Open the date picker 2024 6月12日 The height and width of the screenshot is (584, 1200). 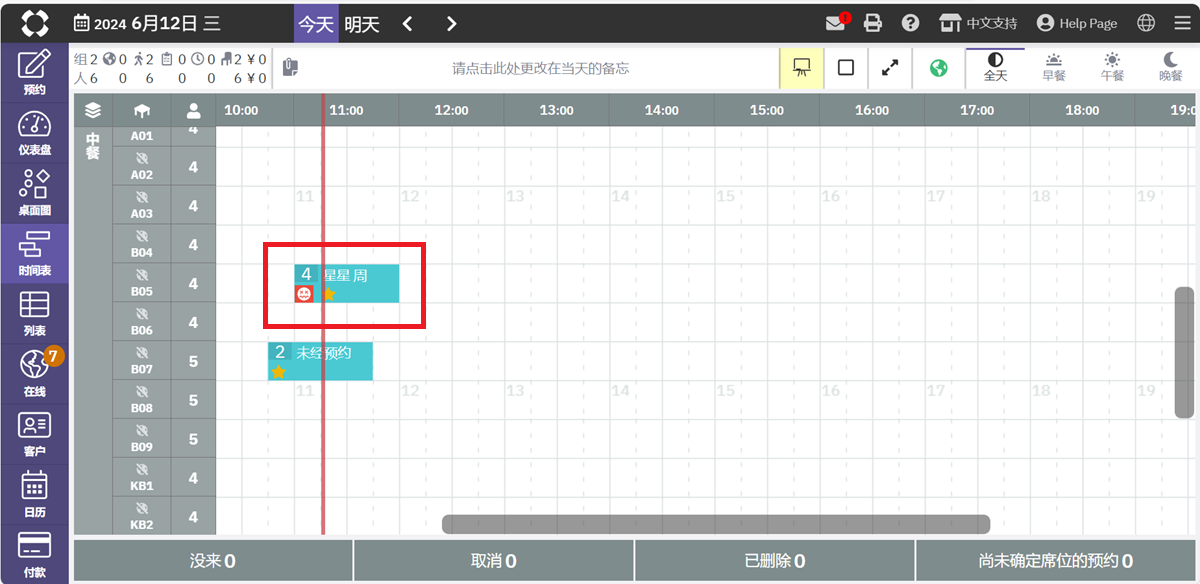tap(148, 24)
